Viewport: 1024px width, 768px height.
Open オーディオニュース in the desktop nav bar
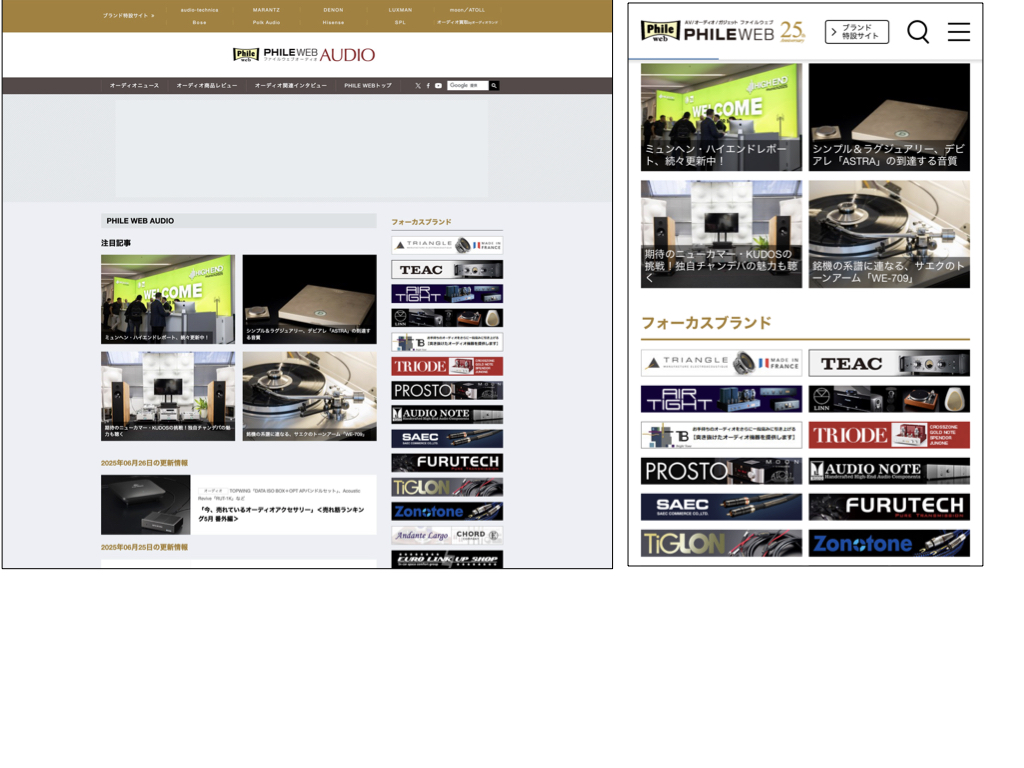pyautogui.click(x=134, y=86)
